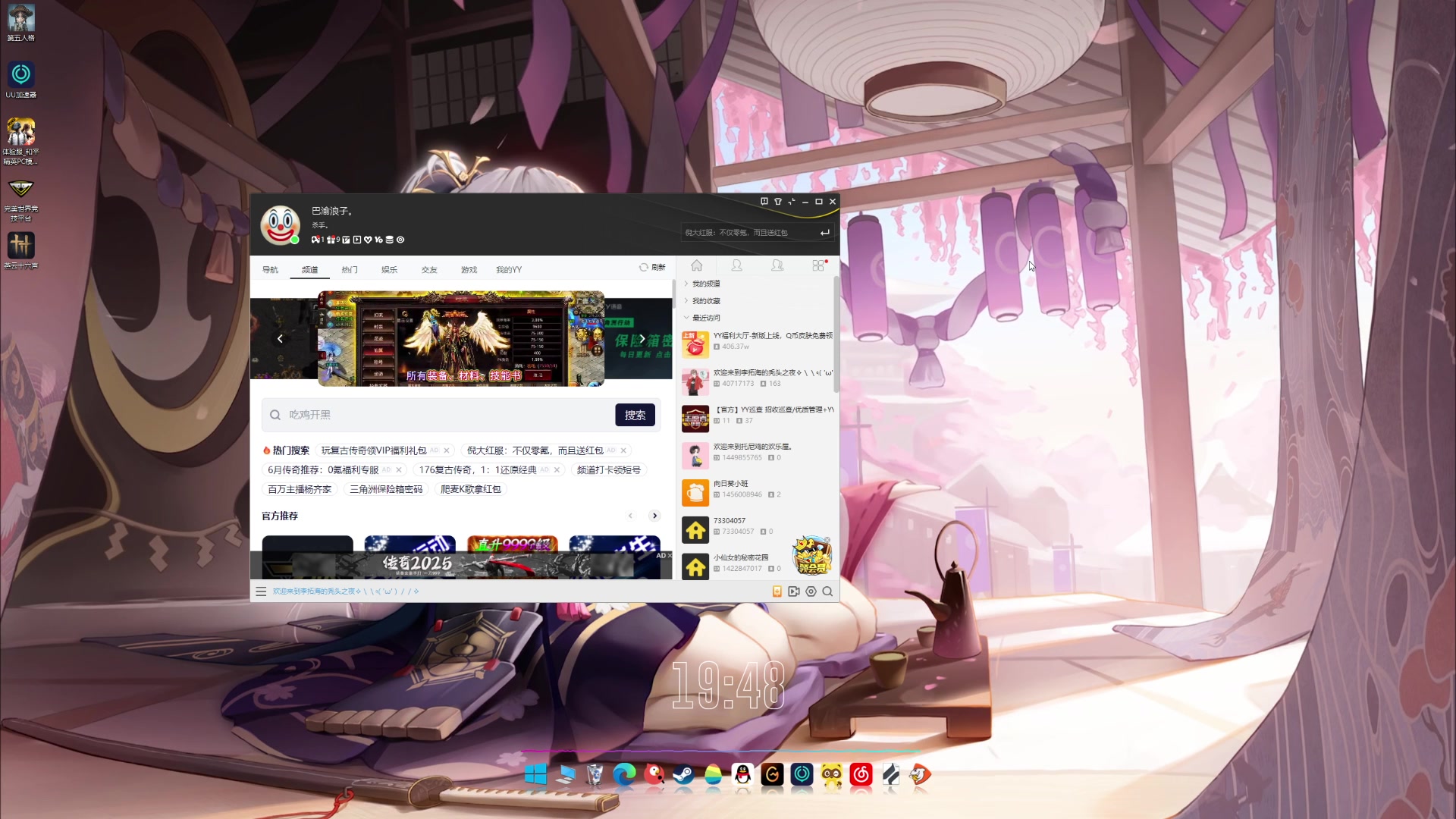1456x819 pixels.
Task: Click the play-box icon in profile icon row
Action: pyautogui.click(x=357, y=240)
